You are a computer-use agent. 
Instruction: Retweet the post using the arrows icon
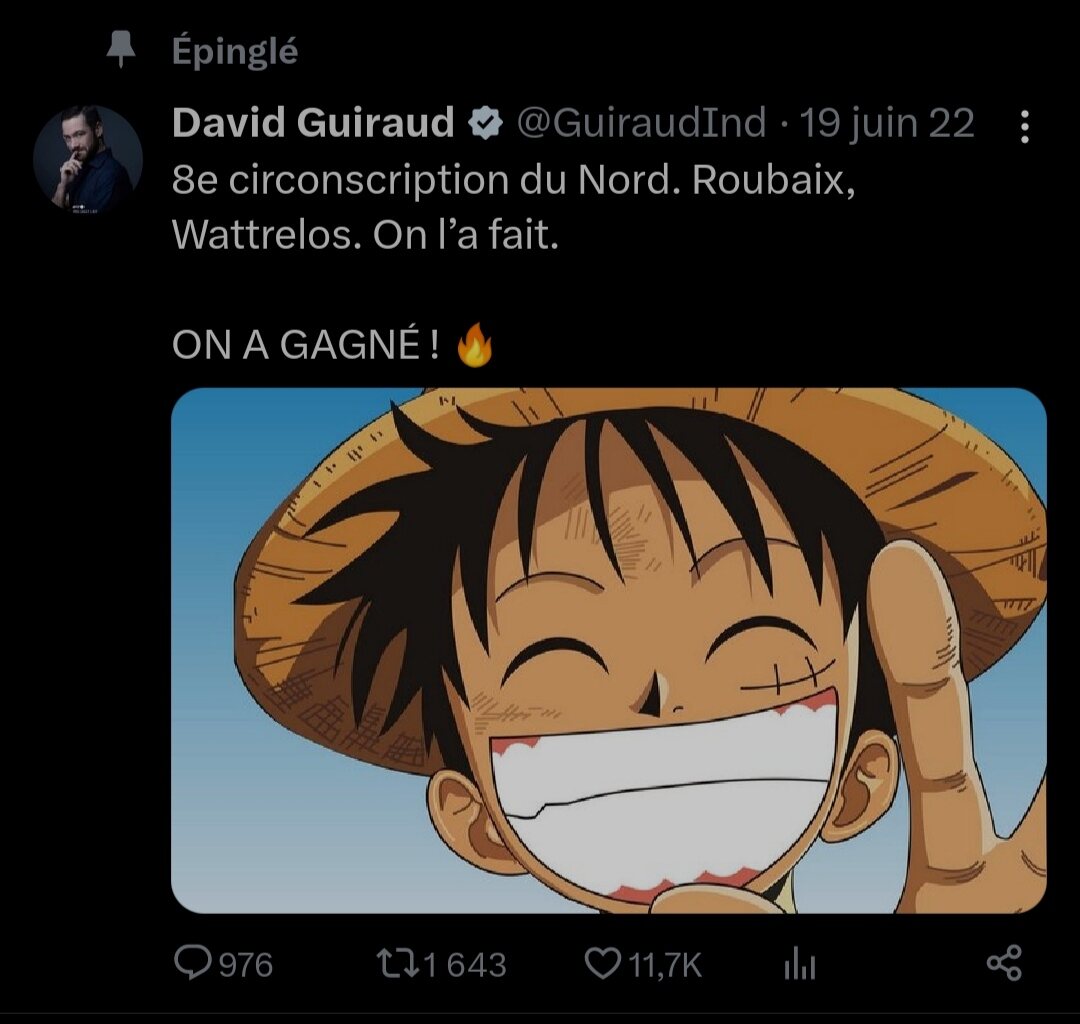click(x=397, y=964)
